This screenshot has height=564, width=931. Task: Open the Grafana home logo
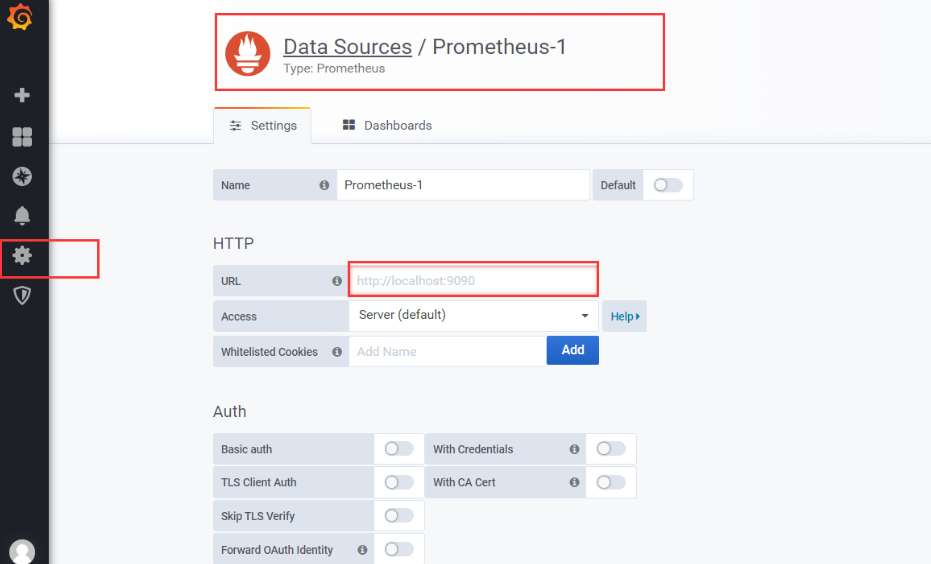coord(20,16)
